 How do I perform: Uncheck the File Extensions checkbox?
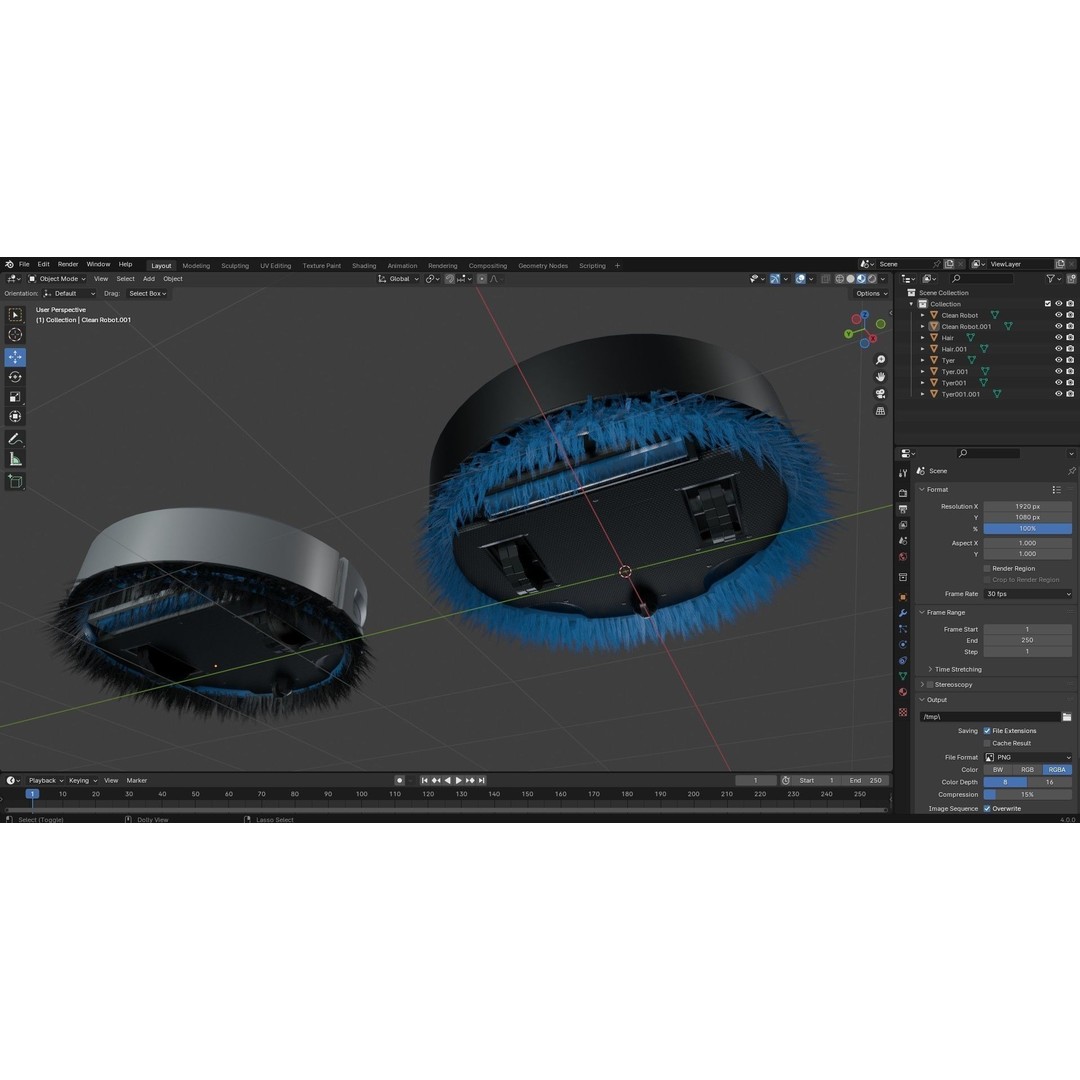point(987,731)
